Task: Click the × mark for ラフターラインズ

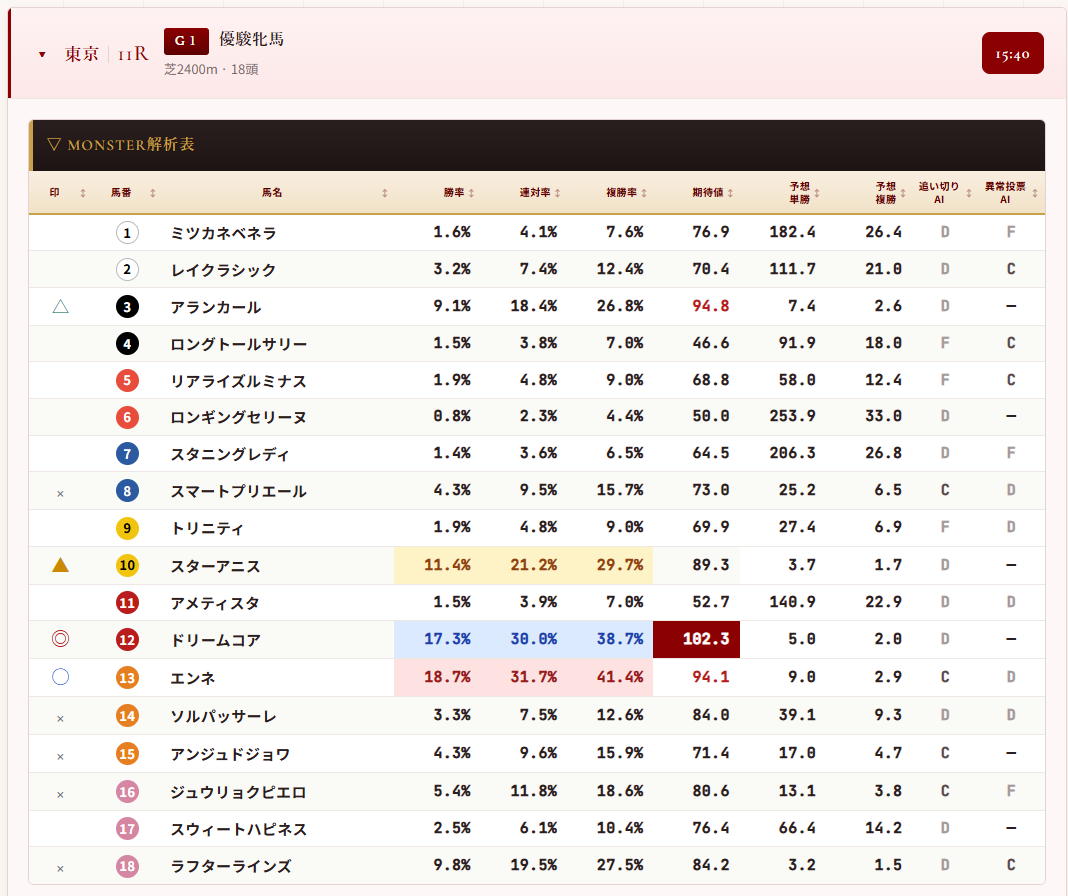Action: click(61, 869)
